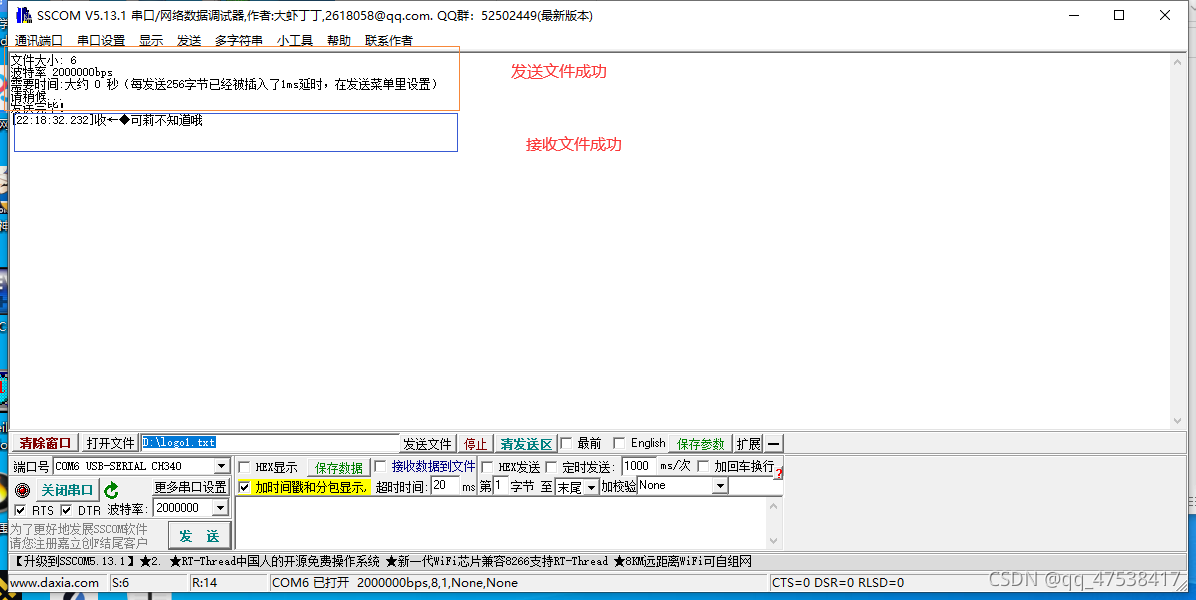Image resolution: width=1196 pixels, height=600 pixels.
Task: Click the green refresh port icon
Action: pos(111,490)
